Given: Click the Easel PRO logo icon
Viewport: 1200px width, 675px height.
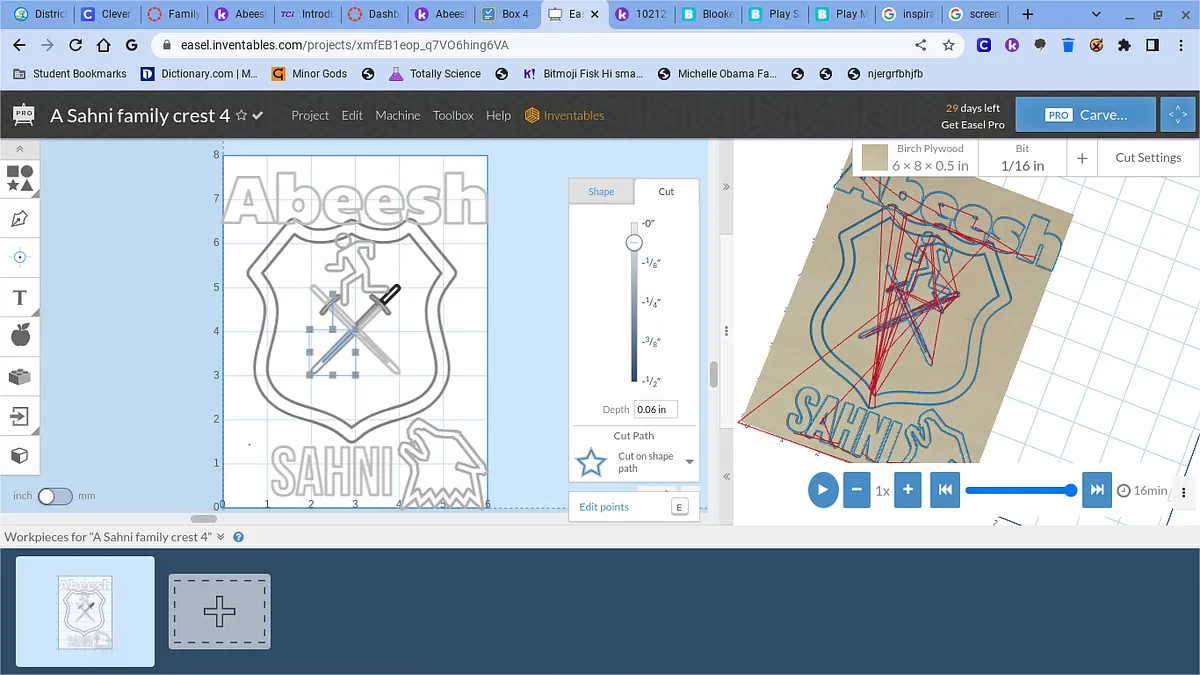Looking at the screenshot, I should point(22,114).
